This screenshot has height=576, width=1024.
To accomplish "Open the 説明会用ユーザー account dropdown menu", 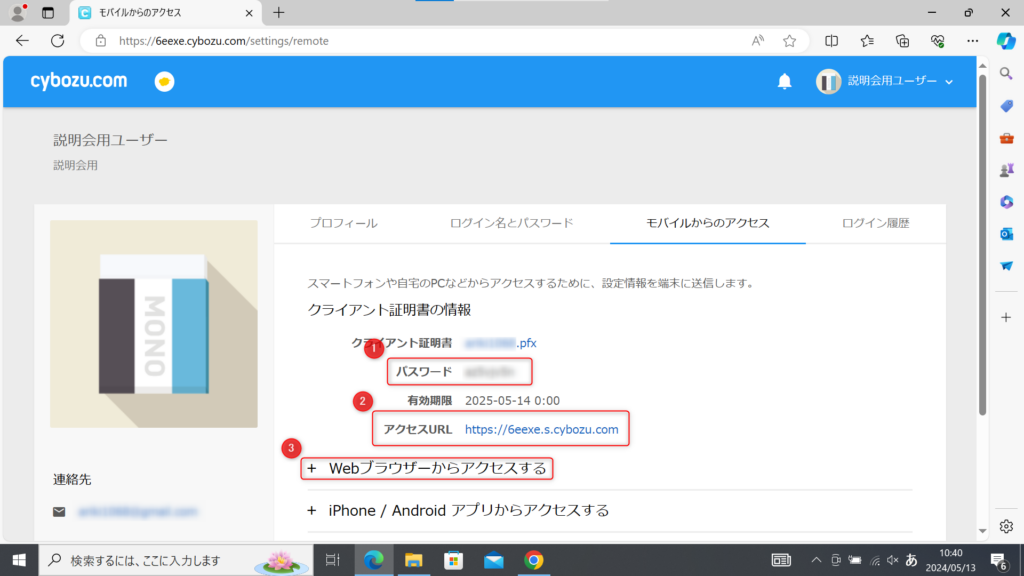I will point(885,81).
